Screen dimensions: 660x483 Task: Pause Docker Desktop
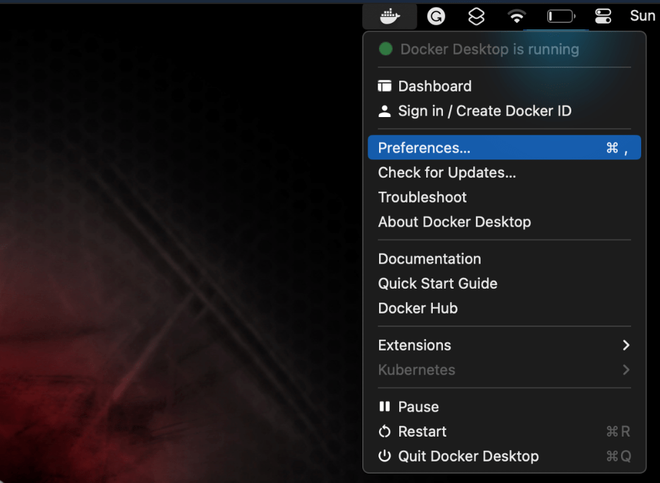(504, 406)
